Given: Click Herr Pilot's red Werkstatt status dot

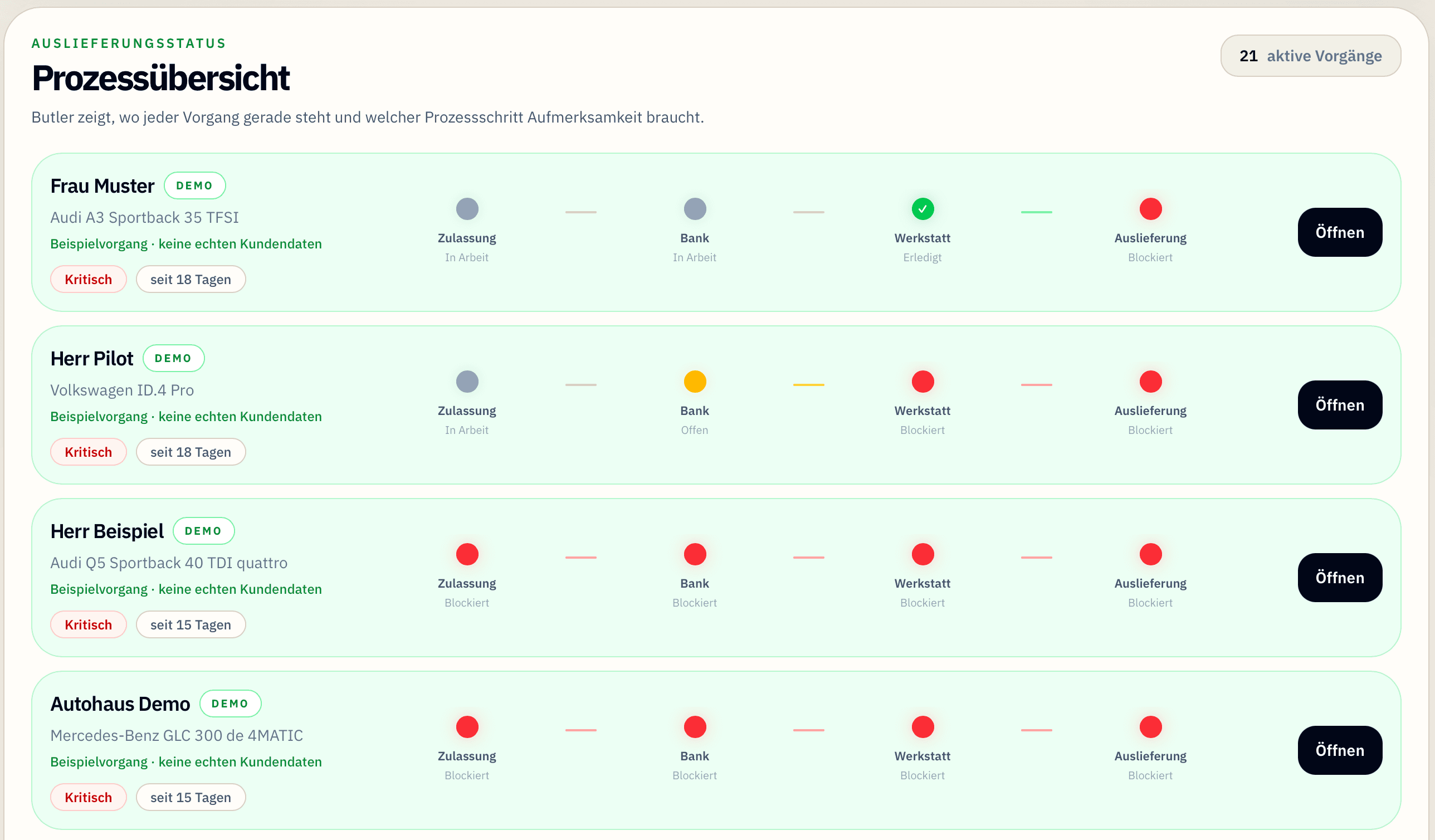Looking at the screenshot, I should coord(922,382).
